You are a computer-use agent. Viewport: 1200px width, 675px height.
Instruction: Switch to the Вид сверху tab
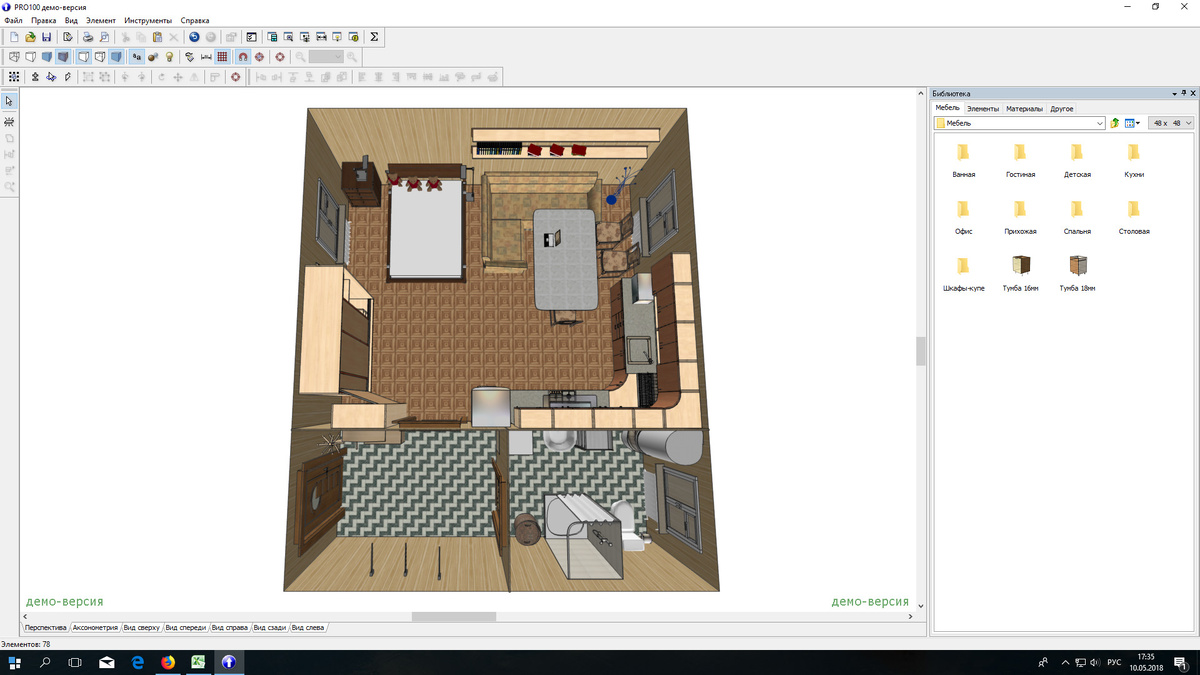point(142,628)
